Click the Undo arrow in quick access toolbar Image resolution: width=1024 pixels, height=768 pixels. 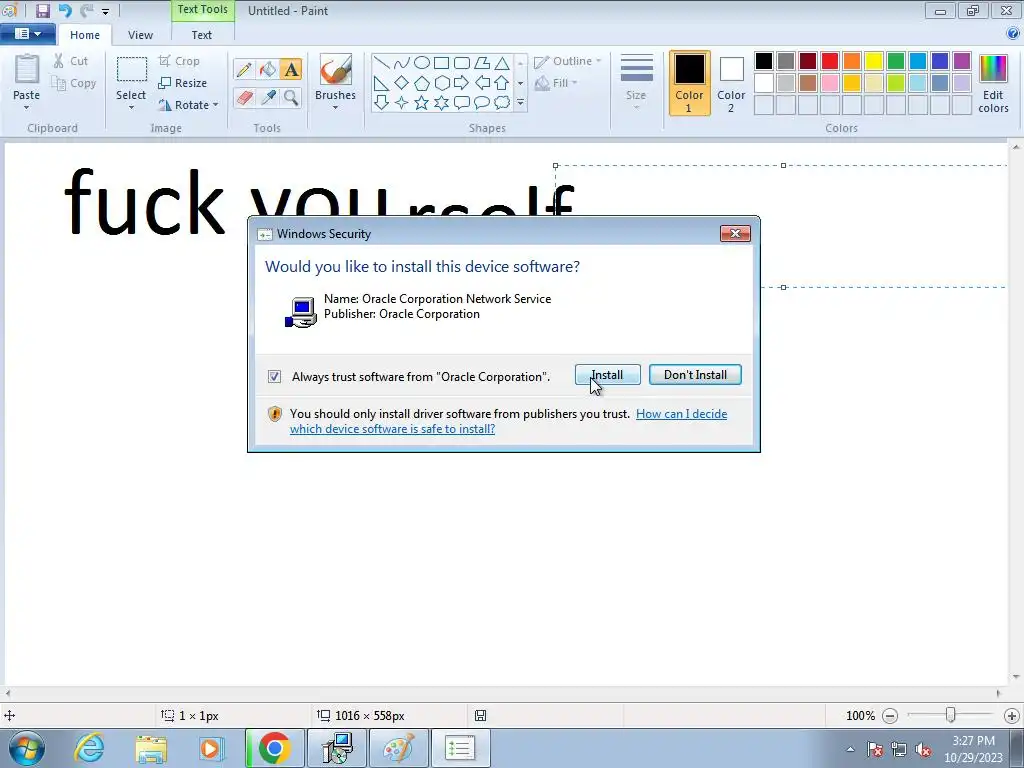[x=65, y=10]
